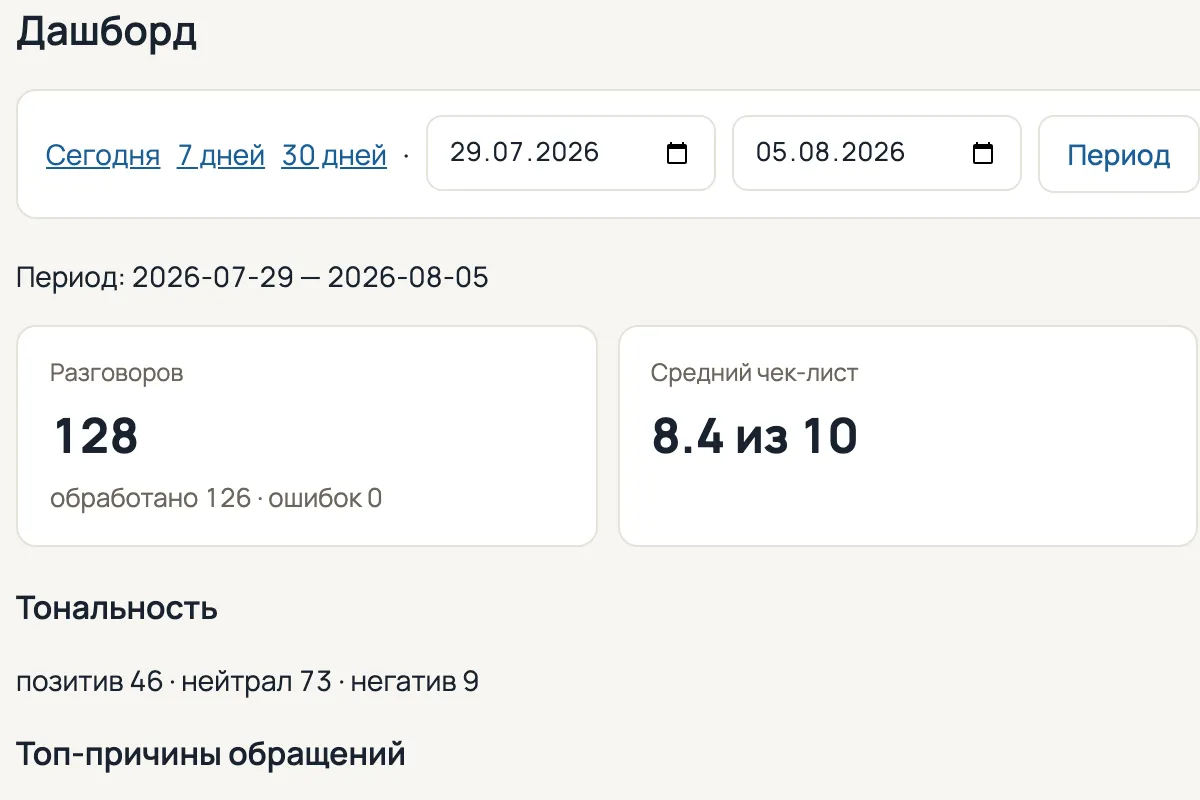Click the 8.4 из 10 score value

tap(755, 436)
